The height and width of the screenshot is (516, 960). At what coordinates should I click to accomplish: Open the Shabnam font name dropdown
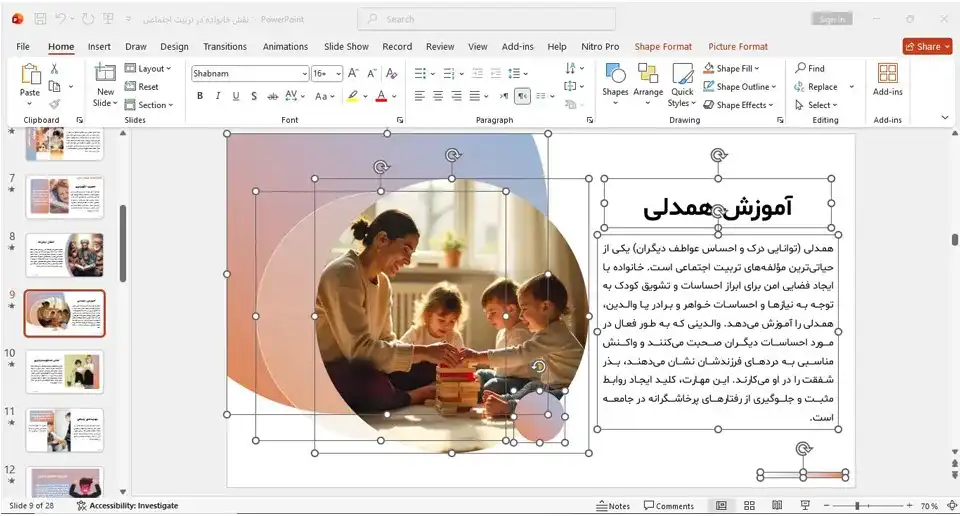(x=304, y=73)
